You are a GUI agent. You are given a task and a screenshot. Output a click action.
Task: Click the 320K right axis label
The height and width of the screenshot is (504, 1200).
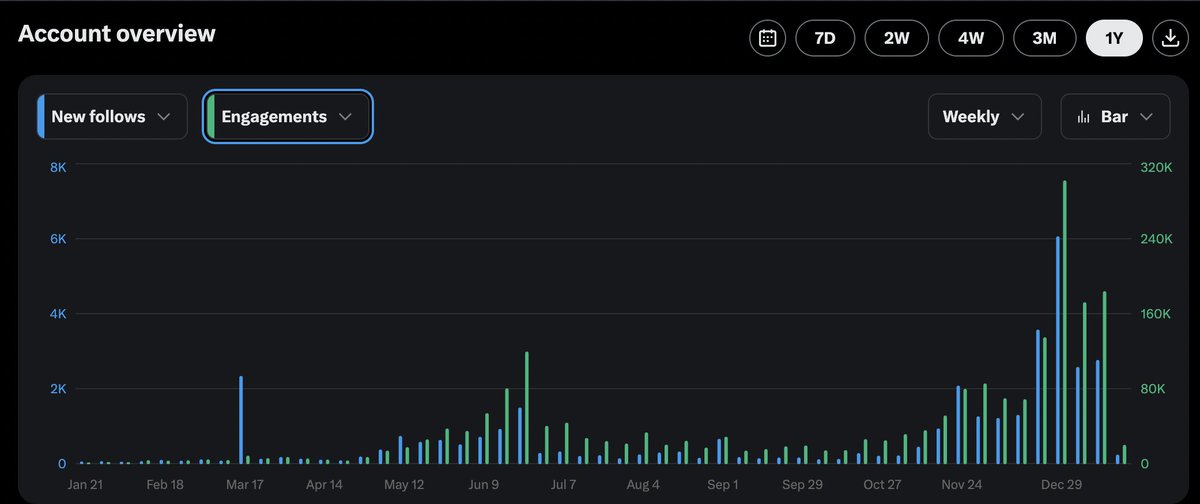click(1156, 167)
